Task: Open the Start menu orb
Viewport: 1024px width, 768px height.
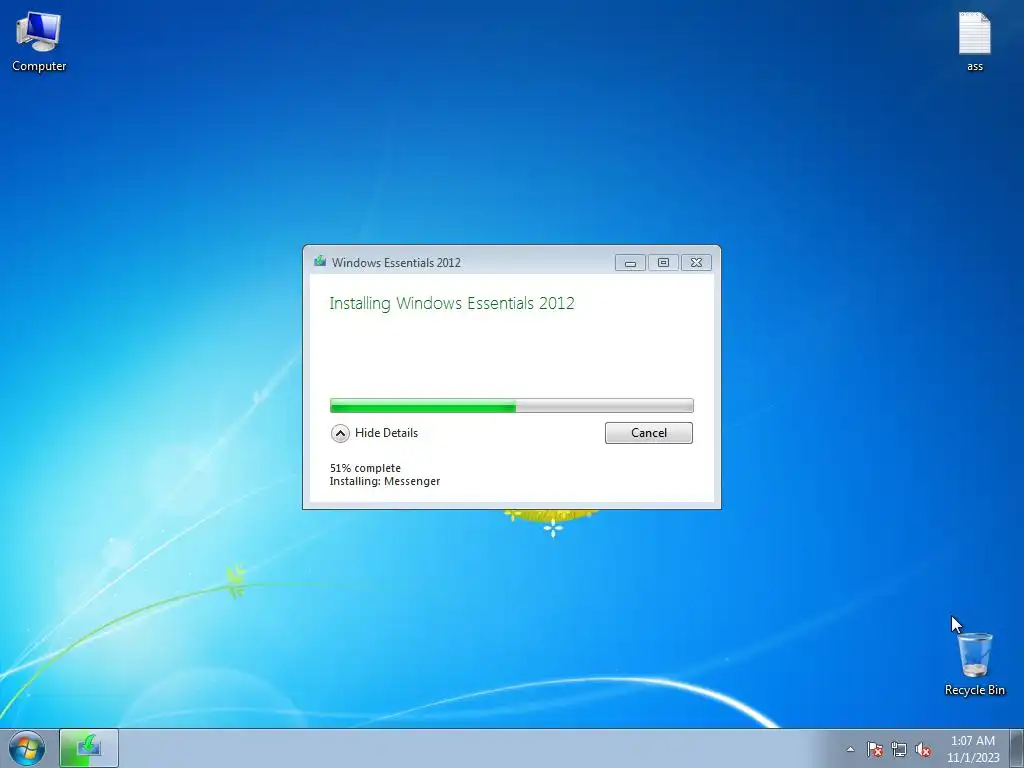Action: click(27, 748)
